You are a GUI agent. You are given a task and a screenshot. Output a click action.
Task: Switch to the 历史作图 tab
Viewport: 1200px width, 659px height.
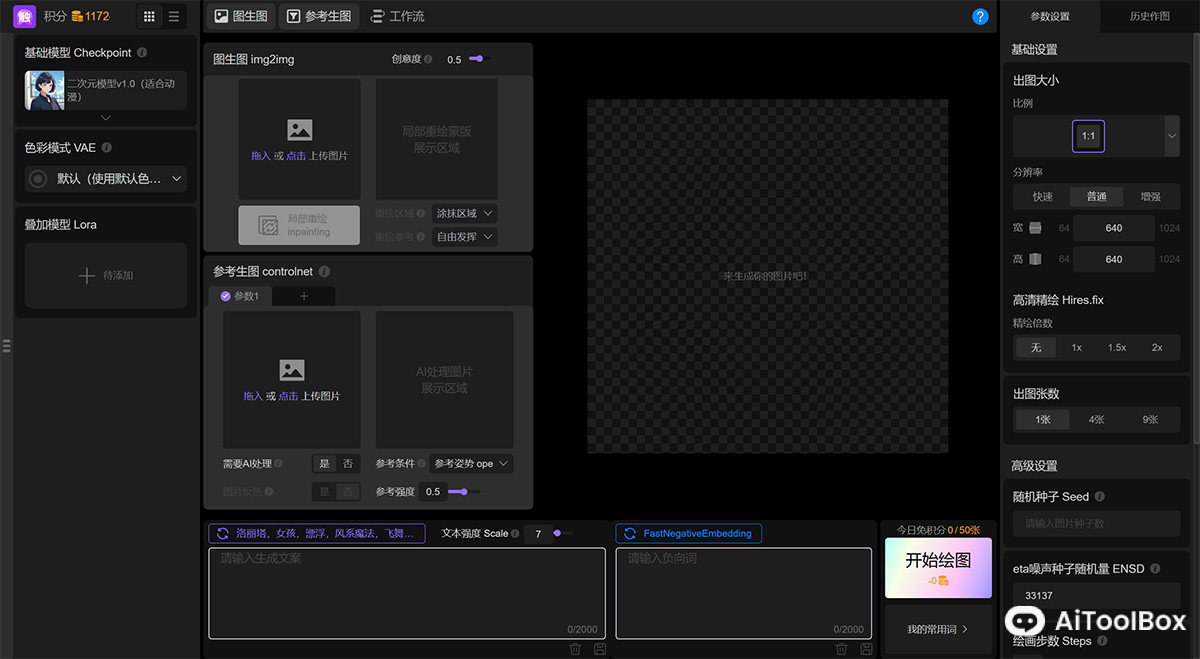pyautogui.click(x=1149, y=16)
